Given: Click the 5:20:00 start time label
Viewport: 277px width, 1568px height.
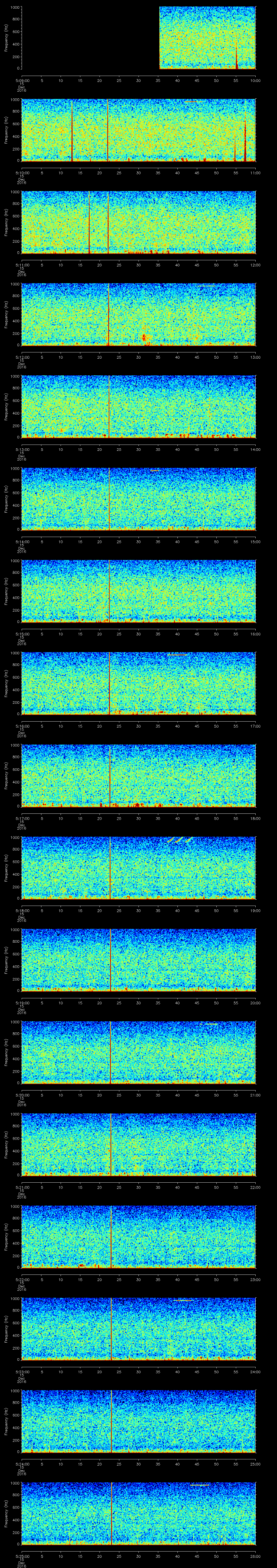Looking at the screenshot, I should pyautogui.click(x=22, y=1095).
